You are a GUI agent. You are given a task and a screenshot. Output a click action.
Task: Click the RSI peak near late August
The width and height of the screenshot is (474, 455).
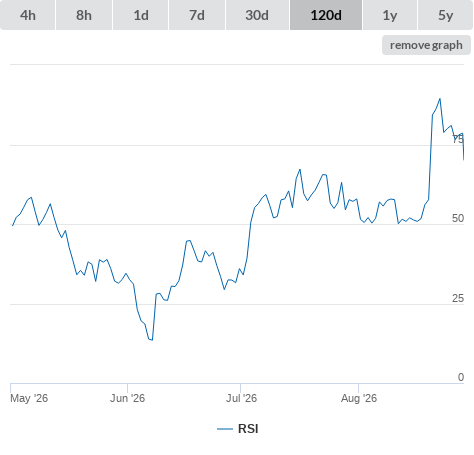440,99
